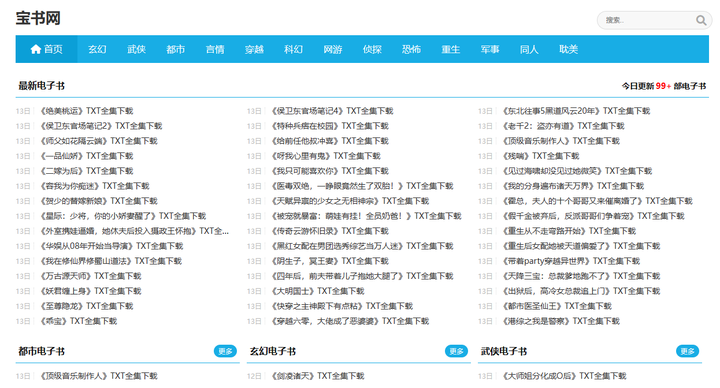Open 《我在修仙界修魔山道法》 download link
The width and height of the screenshot is (720, 388).
(111, 261)
